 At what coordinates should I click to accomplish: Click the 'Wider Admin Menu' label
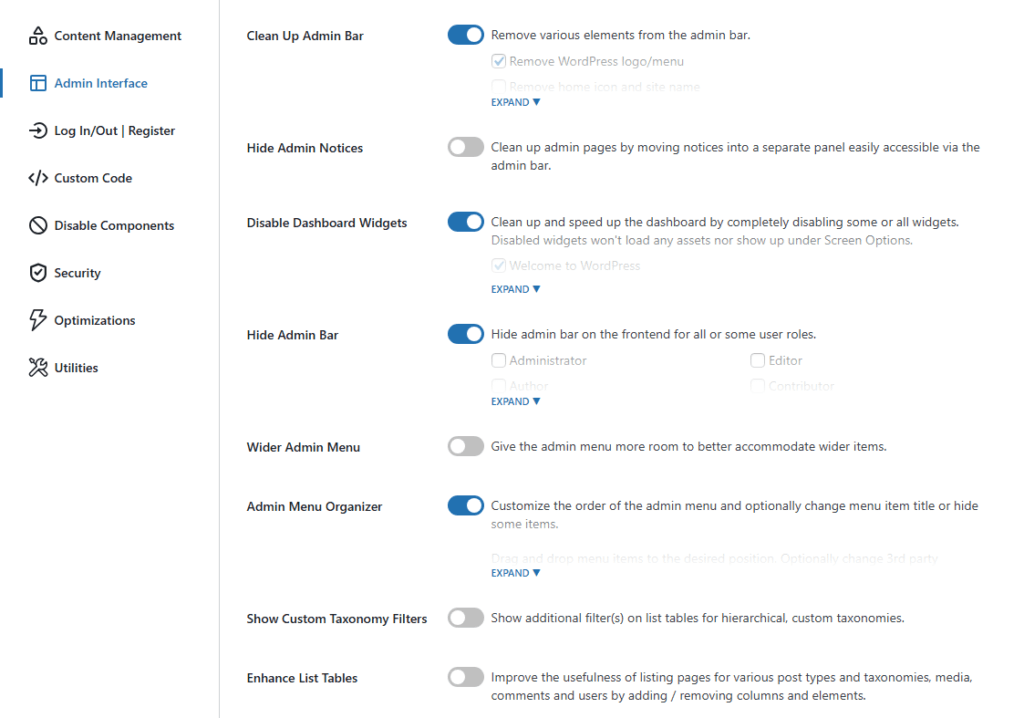point(303,448)
